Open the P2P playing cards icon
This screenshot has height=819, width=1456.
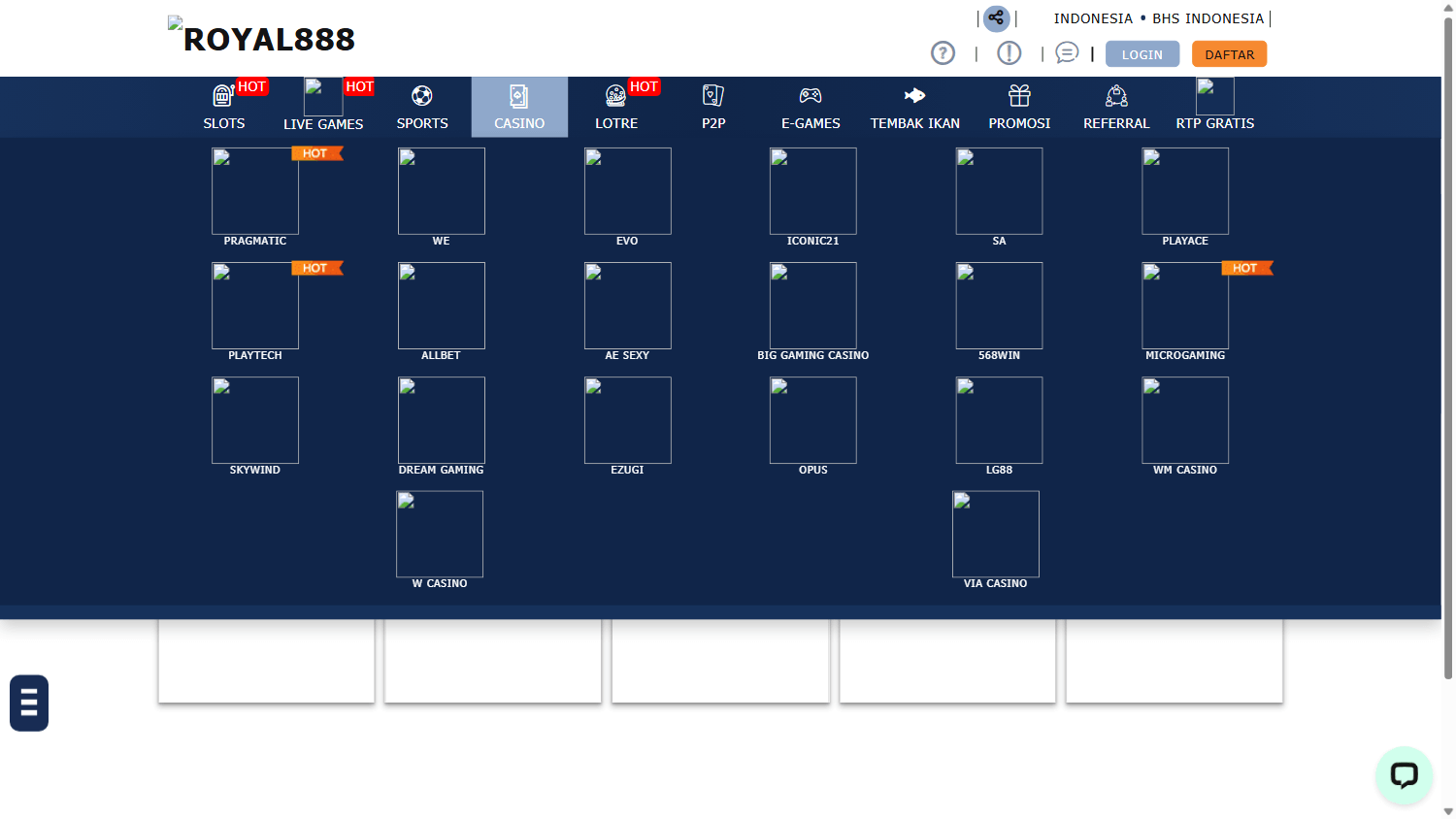coord(713,96)
